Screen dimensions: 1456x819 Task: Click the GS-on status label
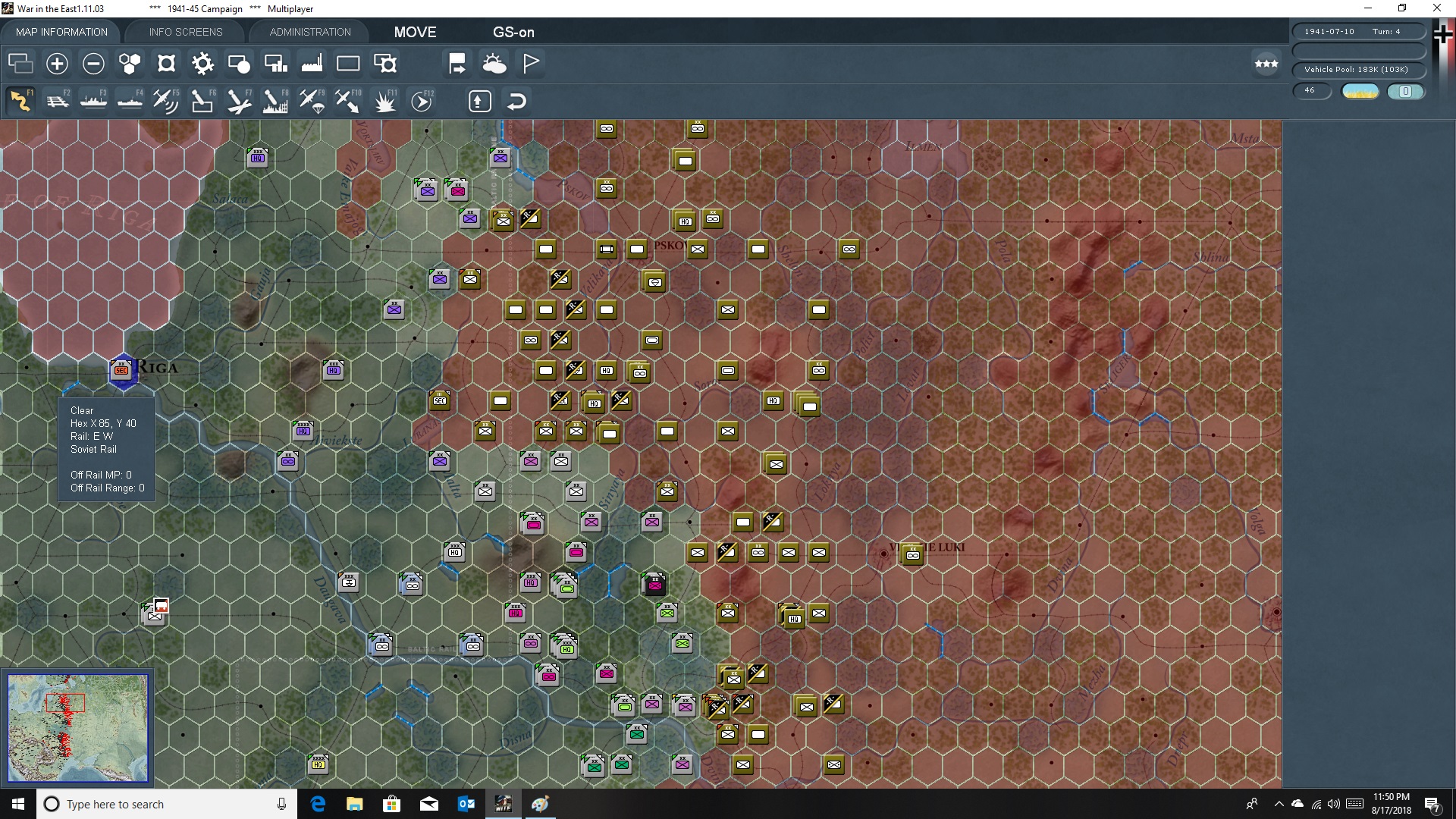(x=513, y=32)
